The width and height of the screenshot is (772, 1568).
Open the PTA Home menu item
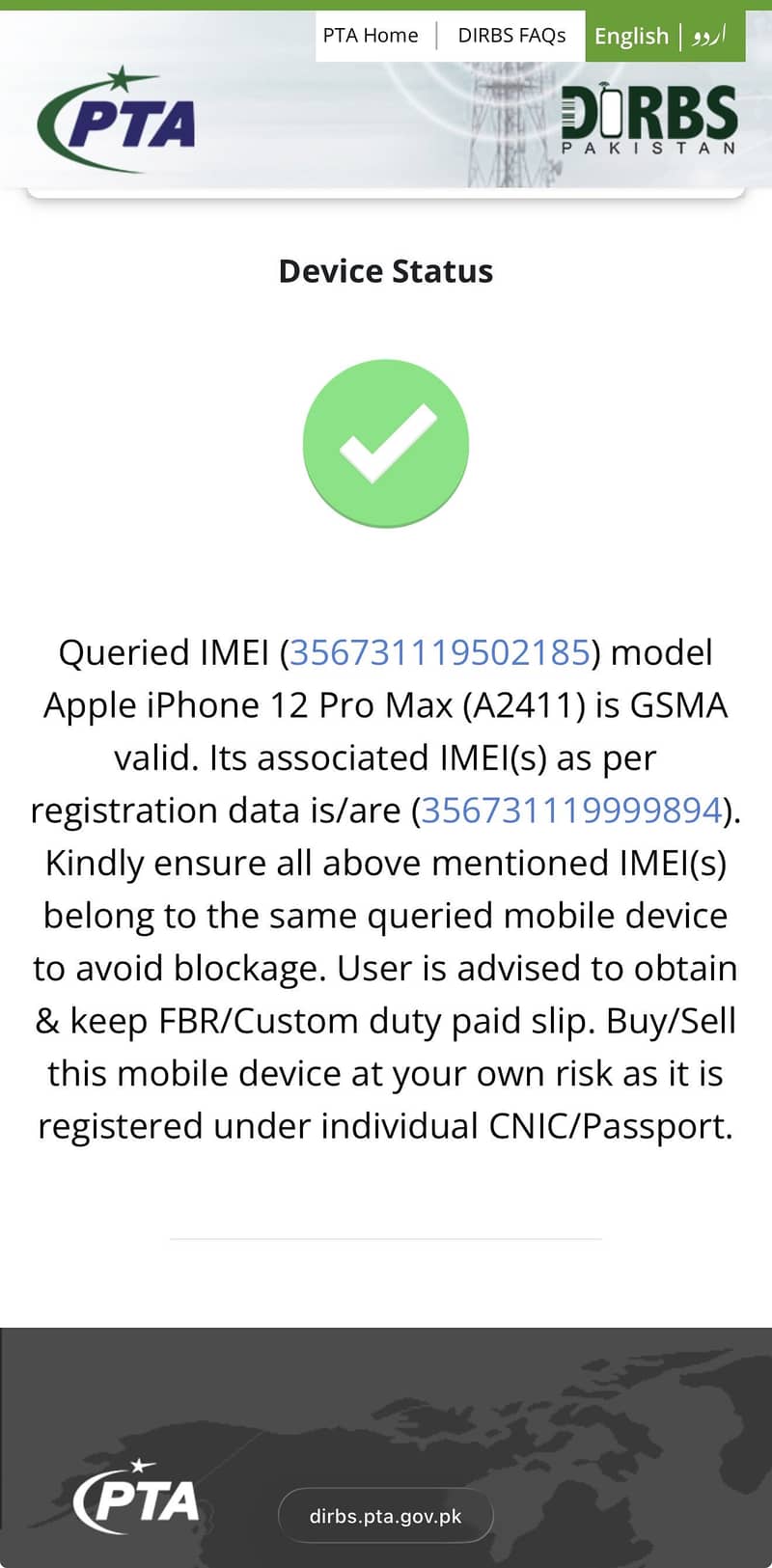[x=371, y=36]
